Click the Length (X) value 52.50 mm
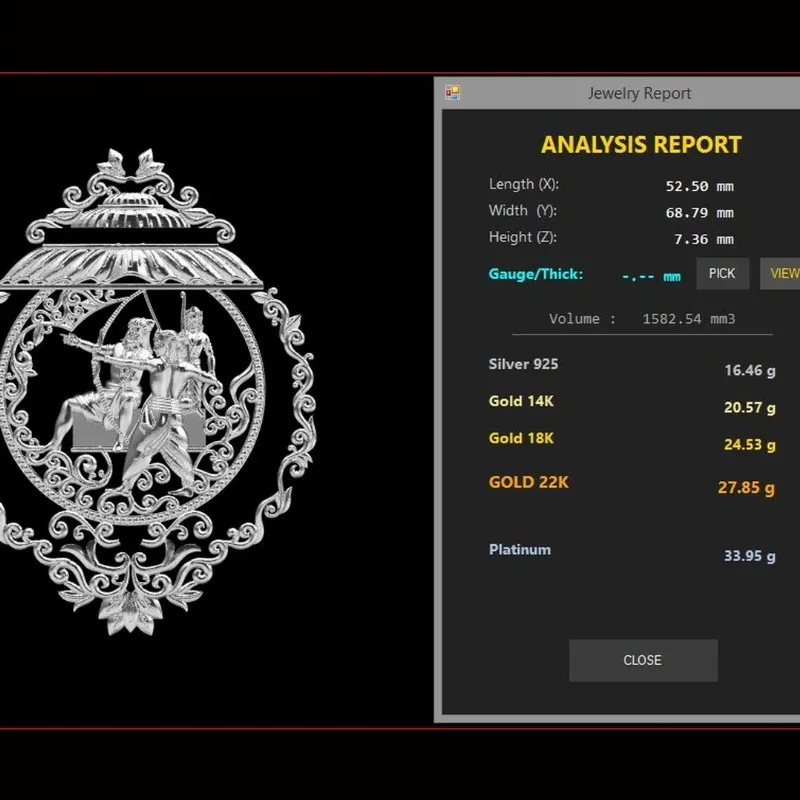Screen dimensions: 800x800 point(699,186)
